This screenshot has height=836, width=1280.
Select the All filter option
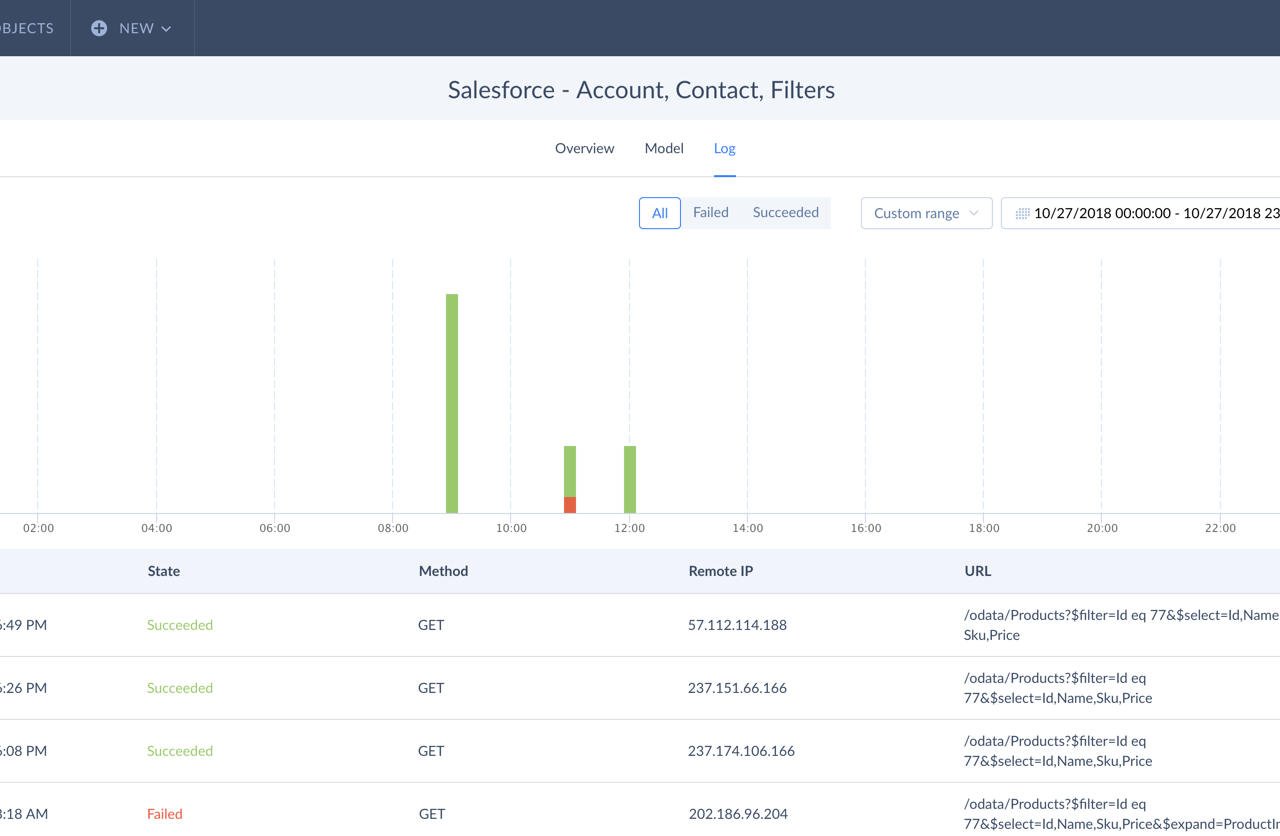pyautogui.click(x=659, y=212)
